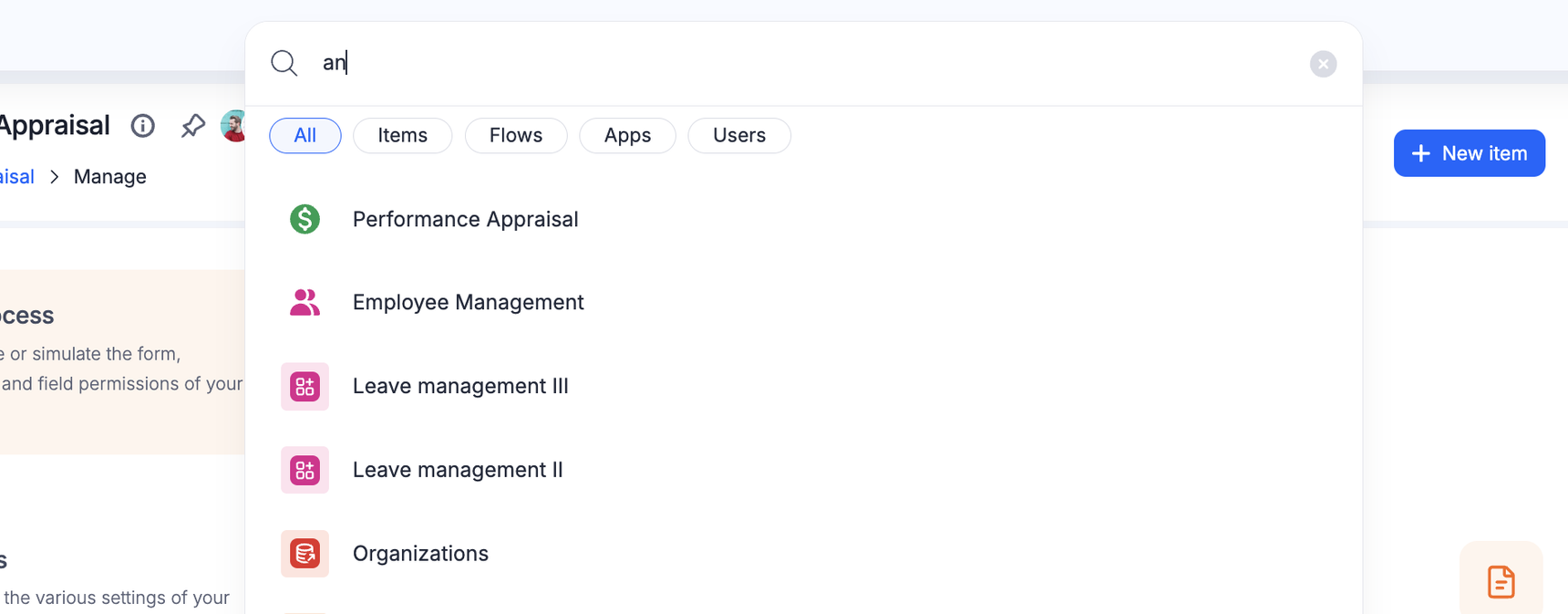Clear the search text with X icon

[1323, 64]
